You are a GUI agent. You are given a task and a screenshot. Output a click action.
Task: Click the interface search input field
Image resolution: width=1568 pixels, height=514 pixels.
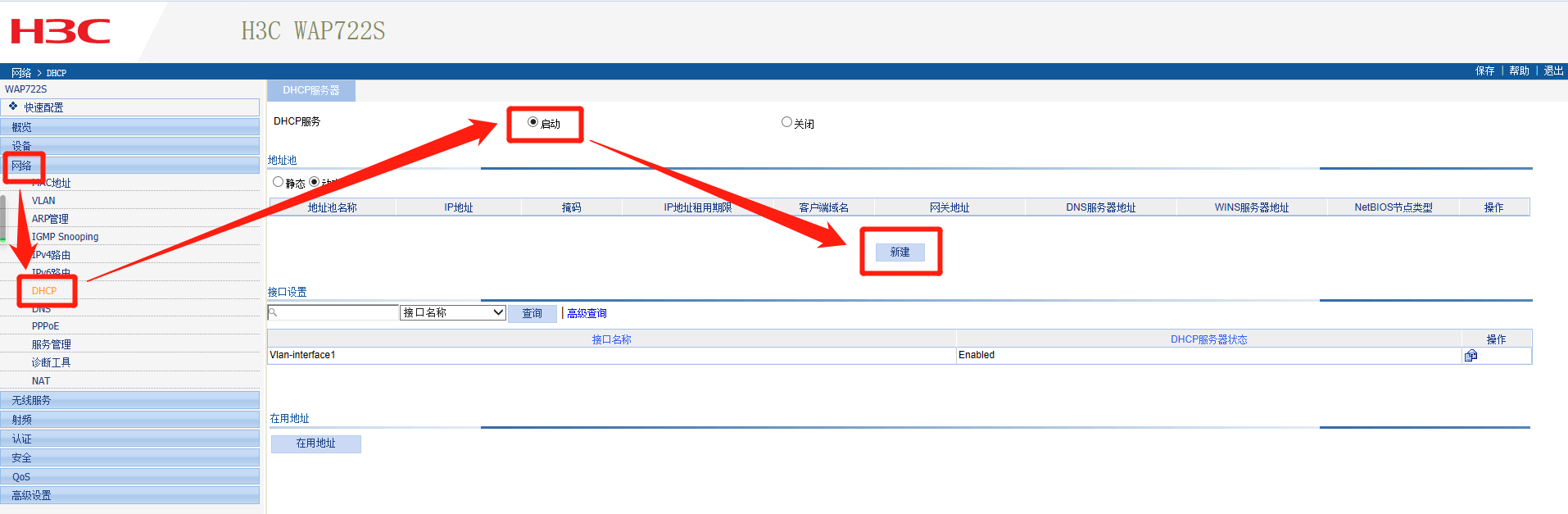tap(333, 312)
